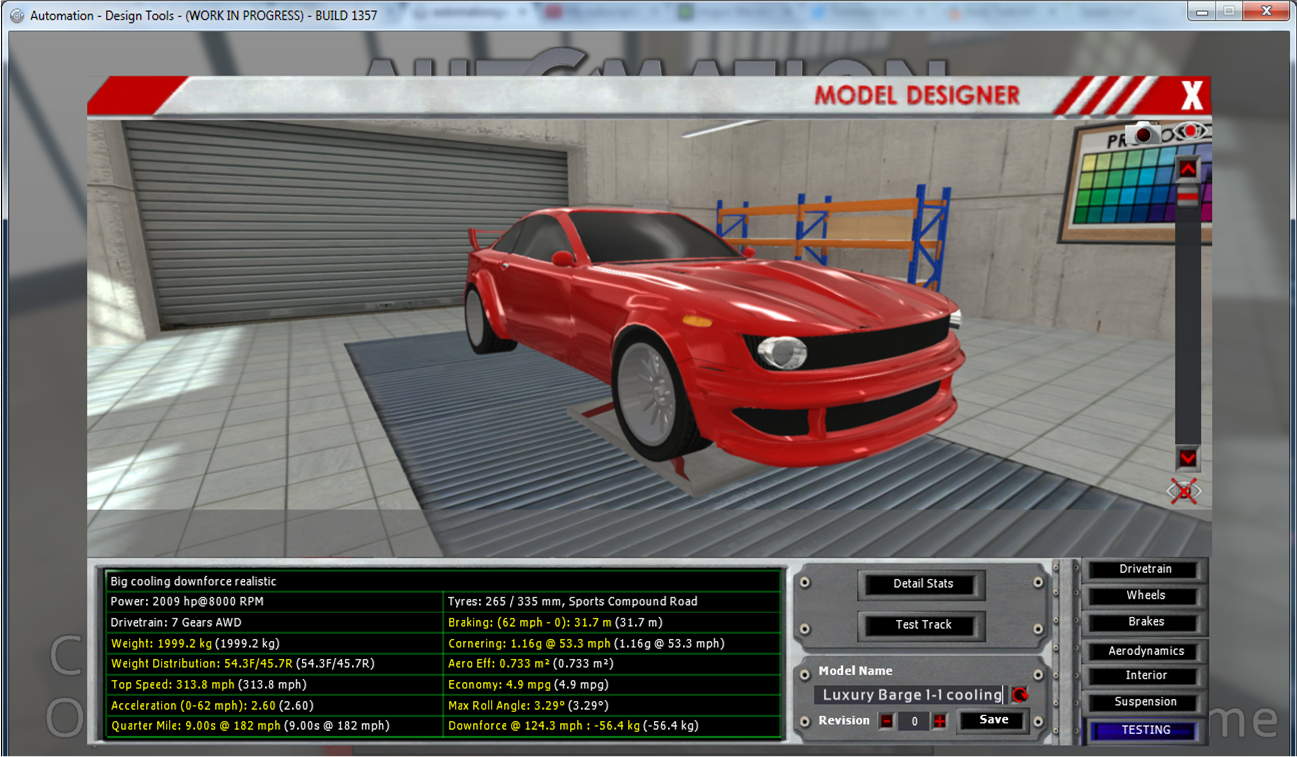Open the Interior tab
The width and height of the screenshot is (1297, 757).
point(1145,676)
